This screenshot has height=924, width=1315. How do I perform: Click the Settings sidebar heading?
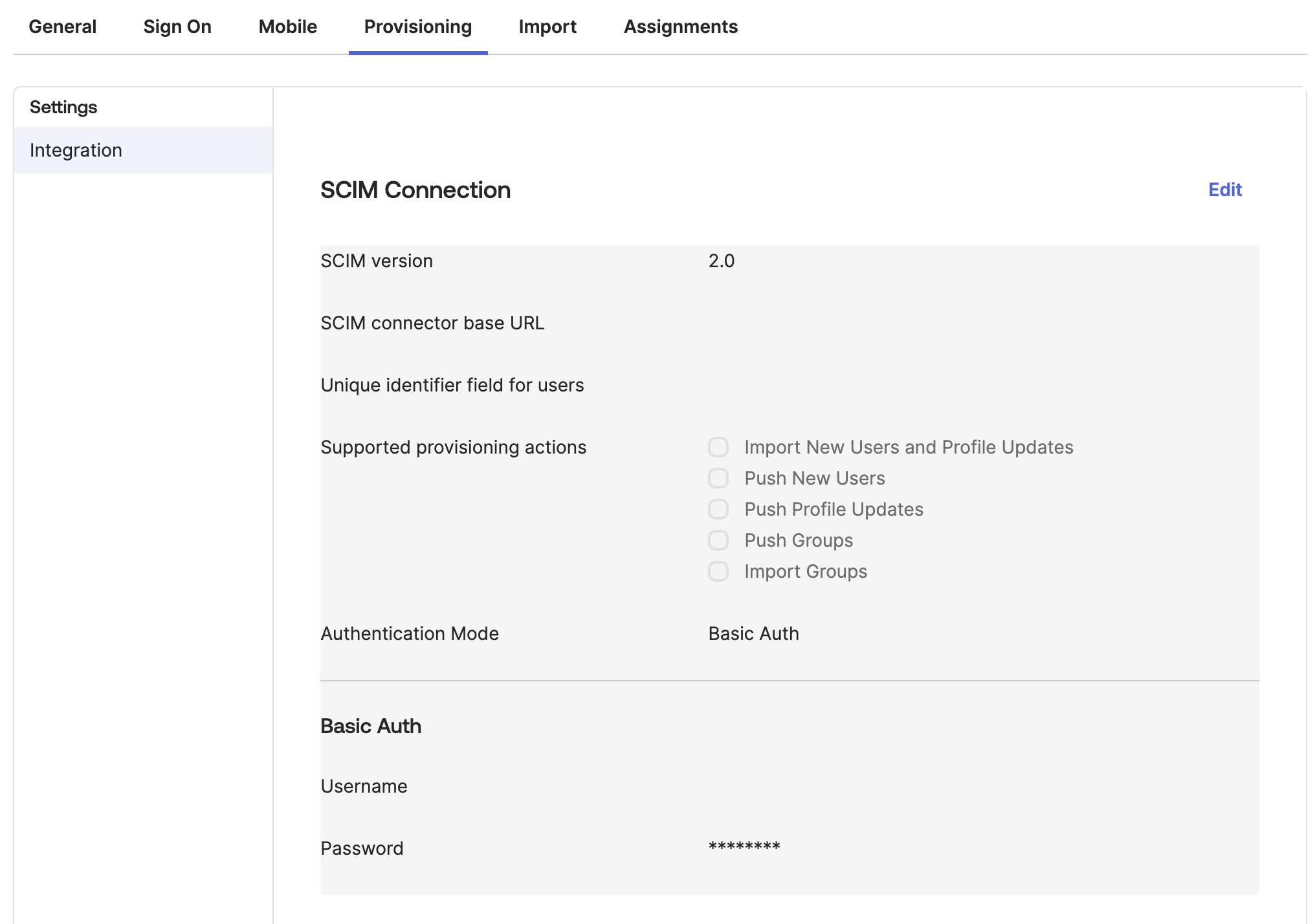(x=63, y=107)
